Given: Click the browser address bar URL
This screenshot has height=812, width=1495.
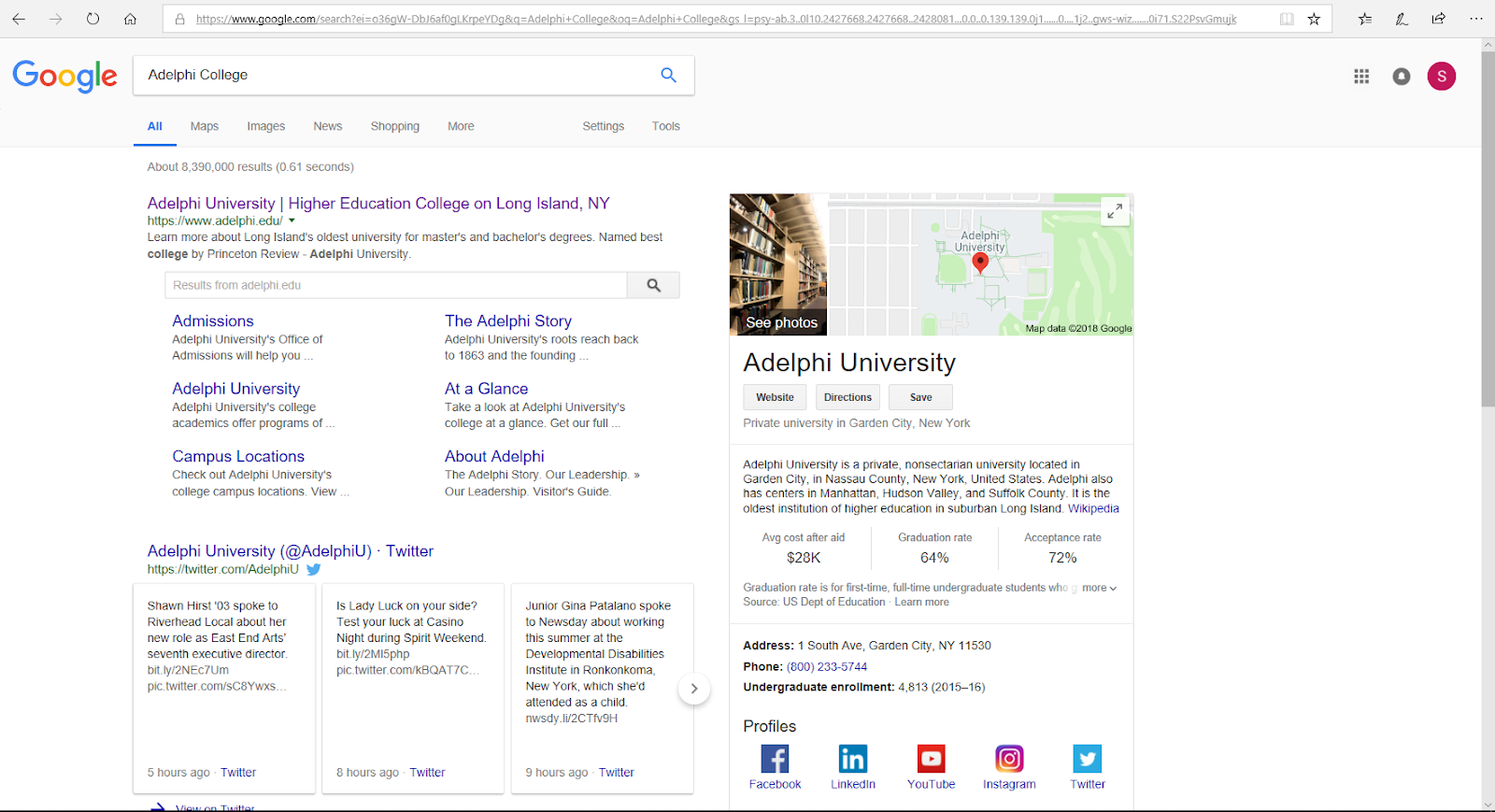Looking at the screenshot, I should (x=716, y=19).
